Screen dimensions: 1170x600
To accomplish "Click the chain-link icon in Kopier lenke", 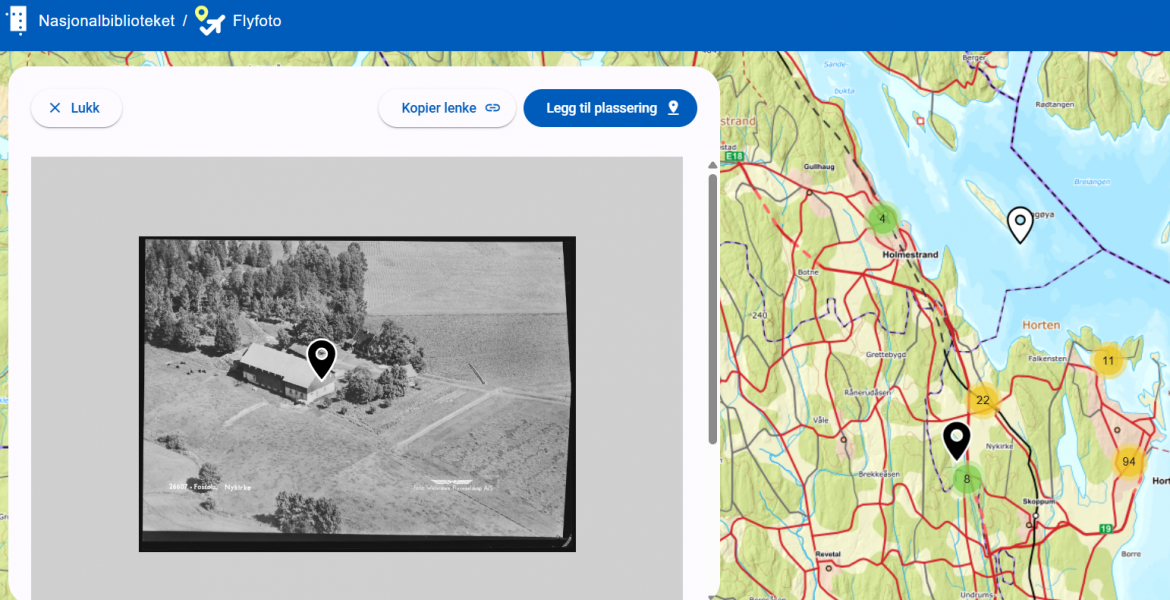I will click(x=493, y=108).
